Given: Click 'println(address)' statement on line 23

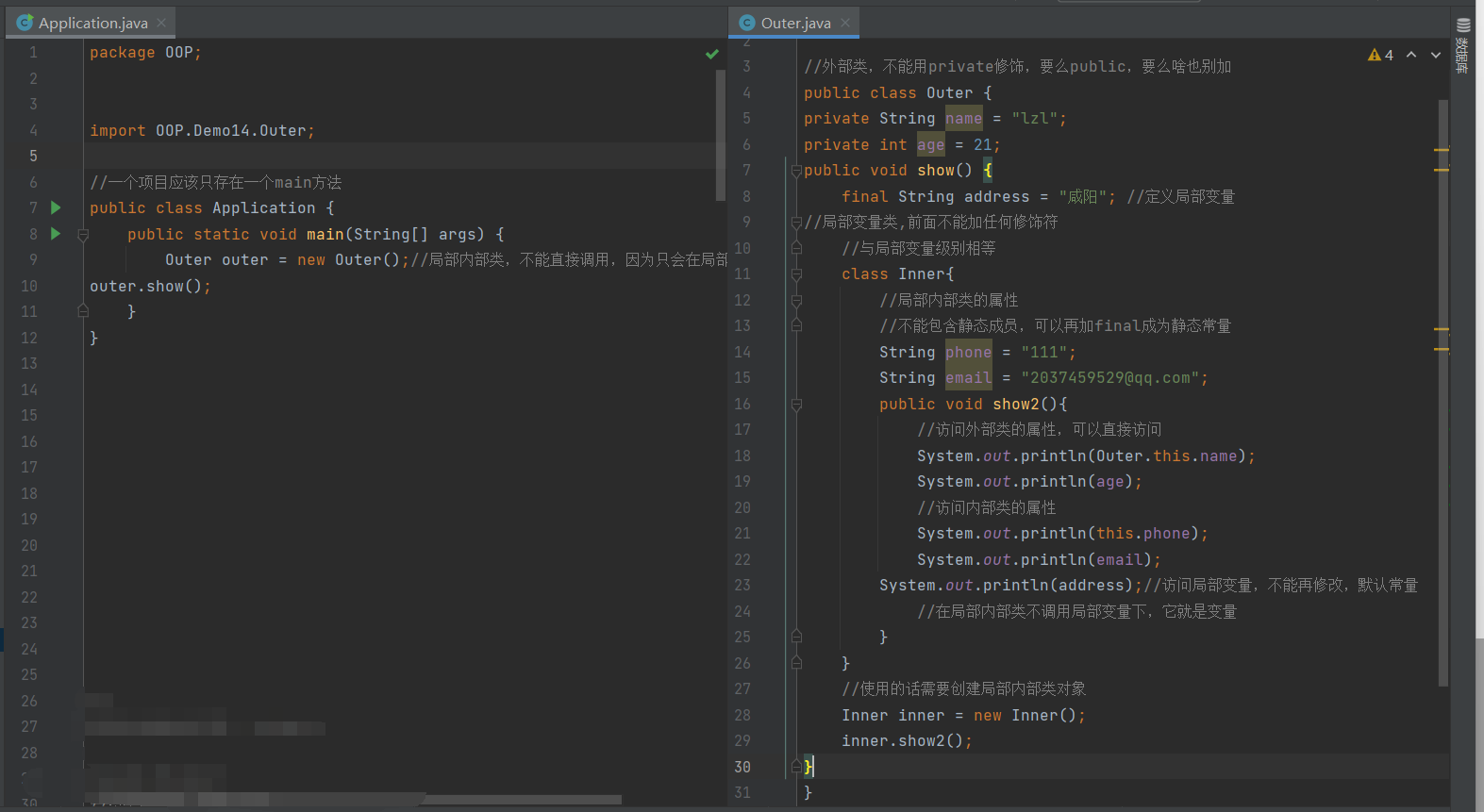Looking at the screenshot, I should [1010, 585].
